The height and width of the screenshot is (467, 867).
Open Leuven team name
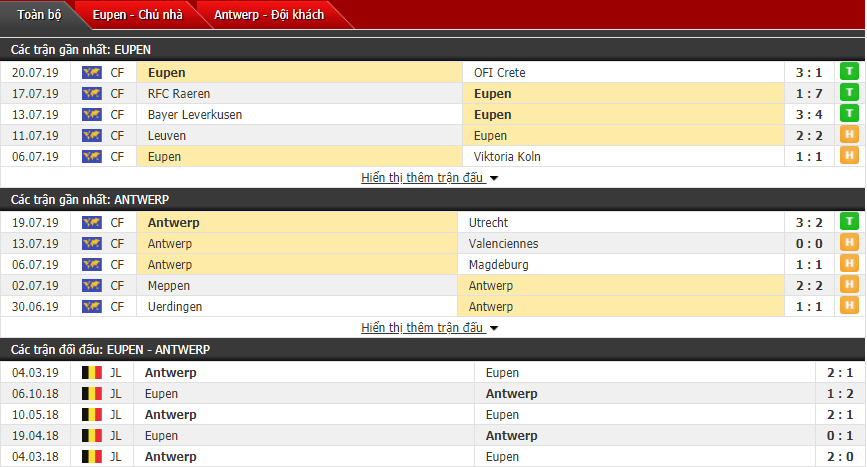(166, 135)
